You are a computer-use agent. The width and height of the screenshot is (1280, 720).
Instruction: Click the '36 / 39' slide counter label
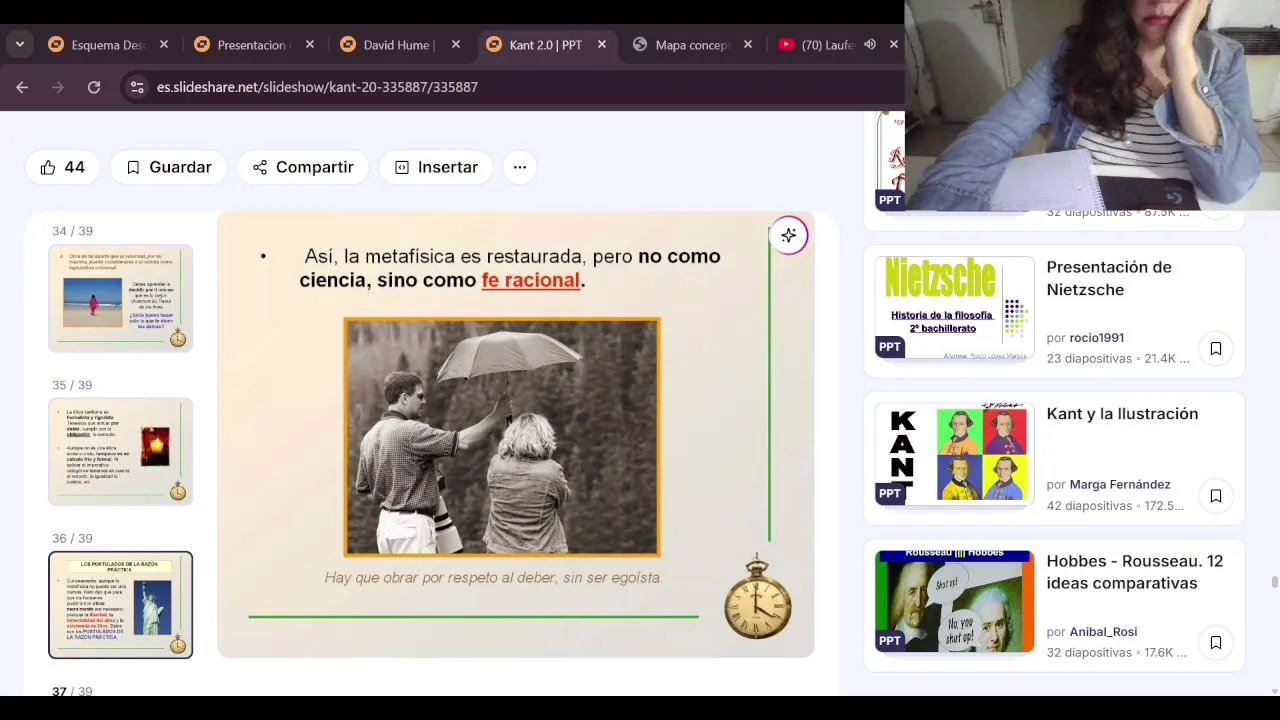click(x=72, y=538)
